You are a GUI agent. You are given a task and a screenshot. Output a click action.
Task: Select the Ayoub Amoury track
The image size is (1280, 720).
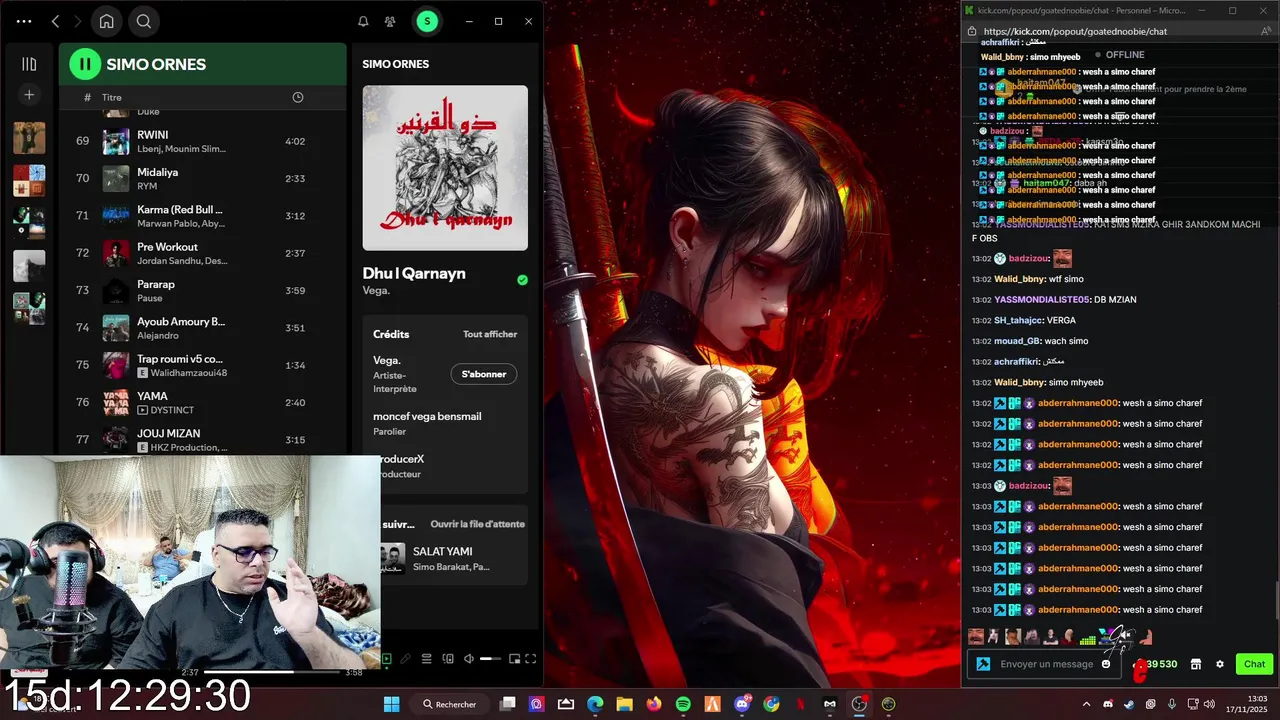click(x=202, y=328)
